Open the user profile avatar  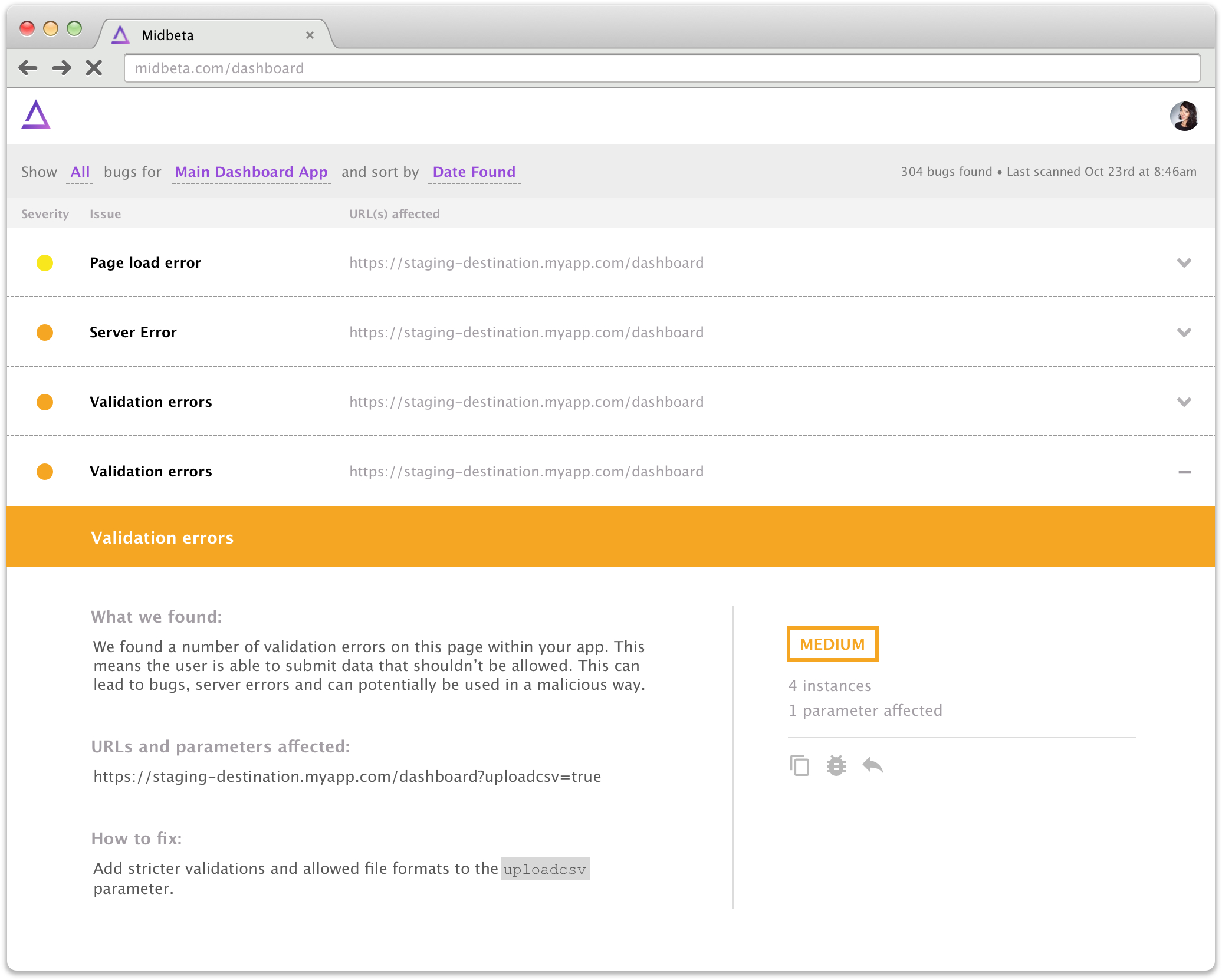1184,116
